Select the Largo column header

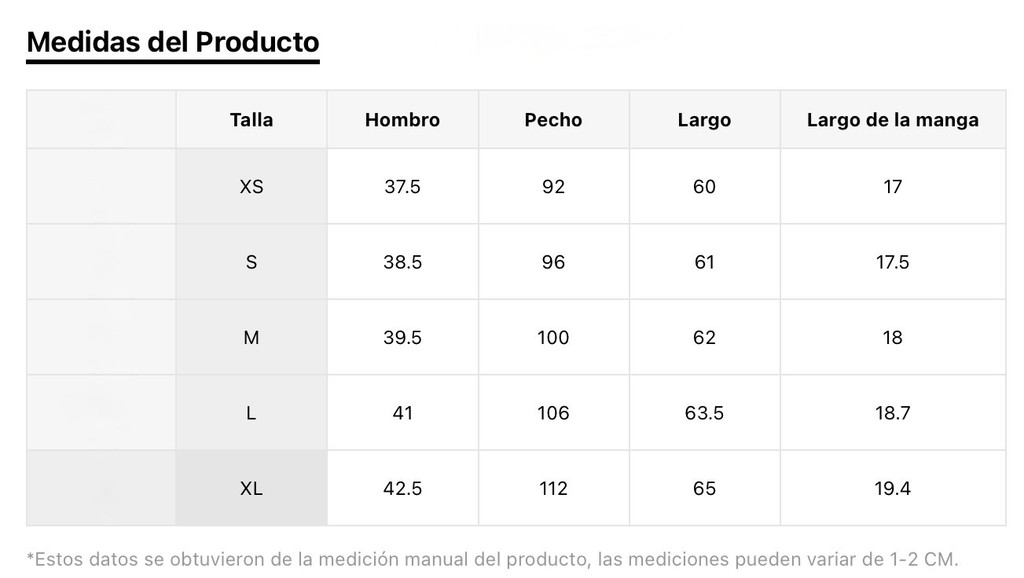(x=704, y=120)
